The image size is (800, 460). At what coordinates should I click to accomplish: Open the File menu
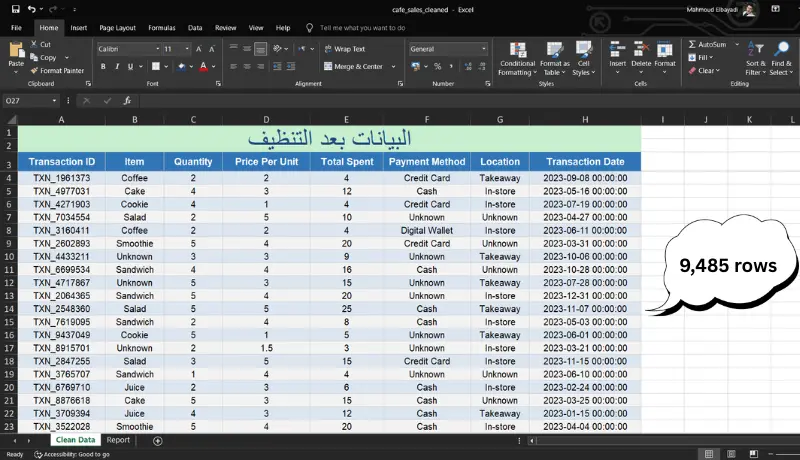[16, 28]
